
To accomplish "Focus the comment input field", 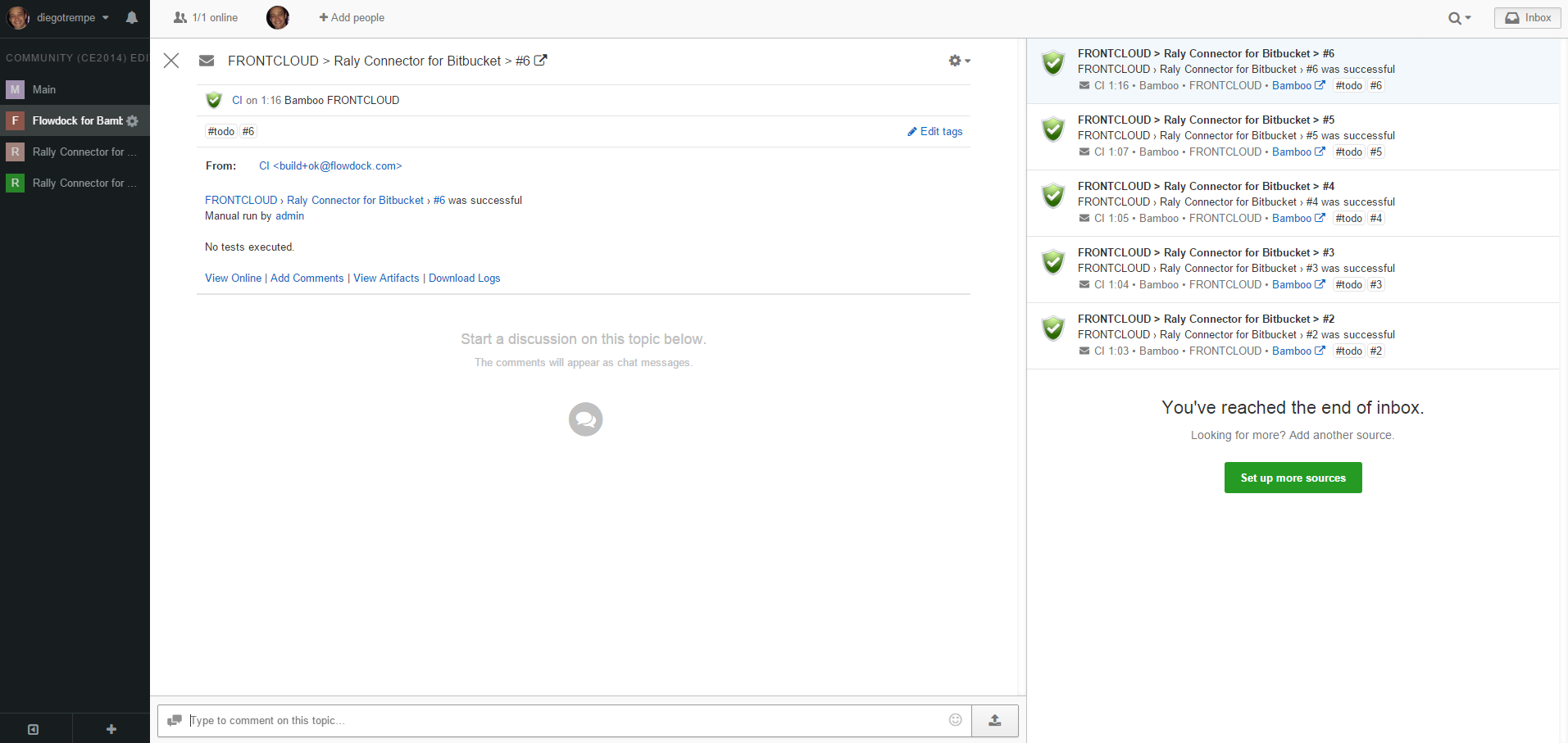I will pos(566,721).
